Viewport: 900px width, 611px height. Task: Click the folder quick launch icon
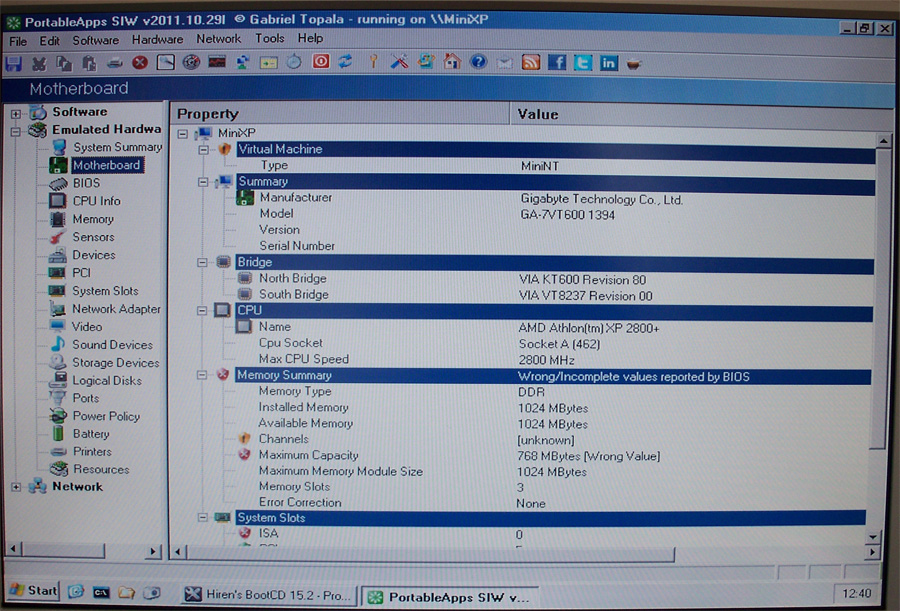(x=126, y=592)
